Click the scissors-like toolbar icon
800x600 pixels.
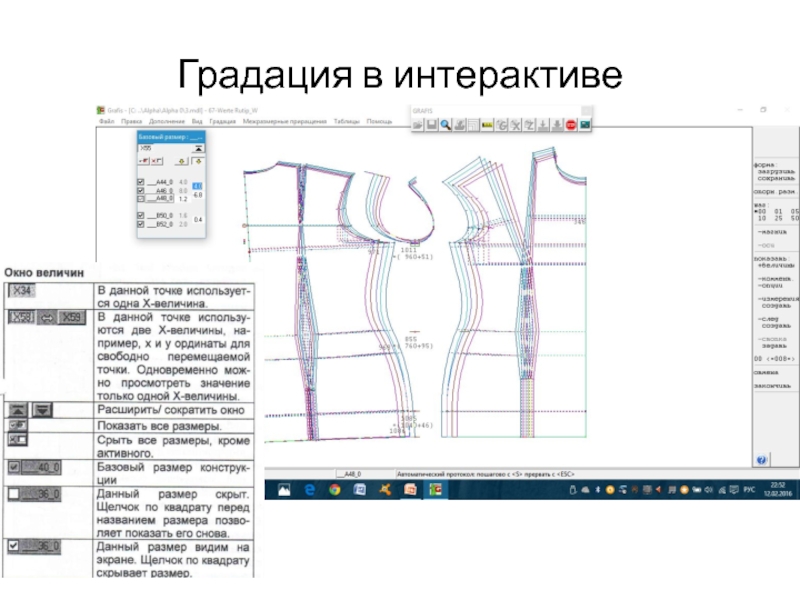point(515,124)
